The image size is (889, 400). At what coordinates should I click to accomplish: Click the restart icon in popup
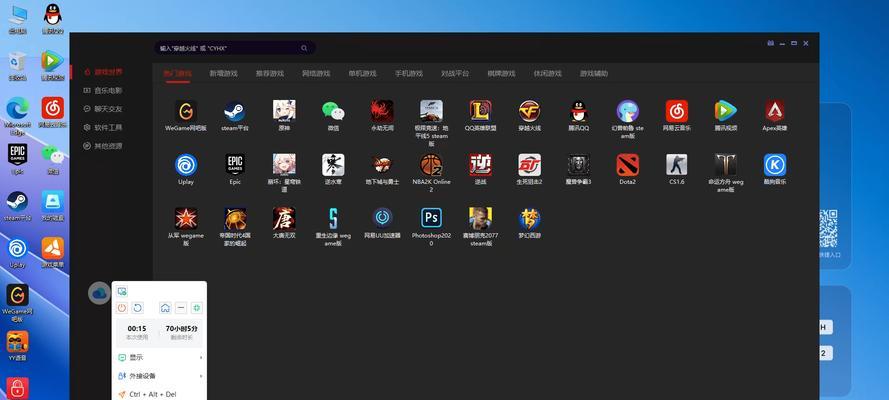137,308
